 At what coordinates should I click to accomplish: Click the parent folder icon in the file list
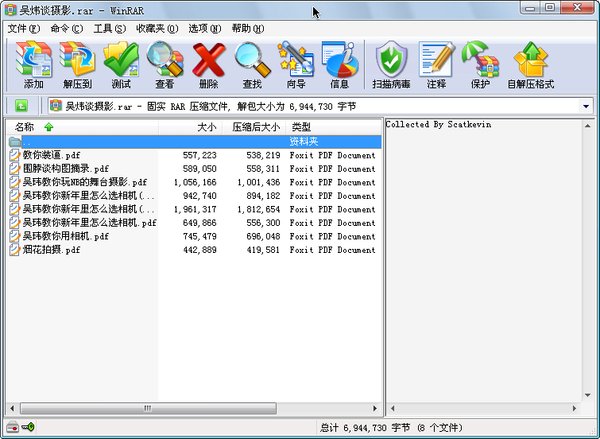15,142
